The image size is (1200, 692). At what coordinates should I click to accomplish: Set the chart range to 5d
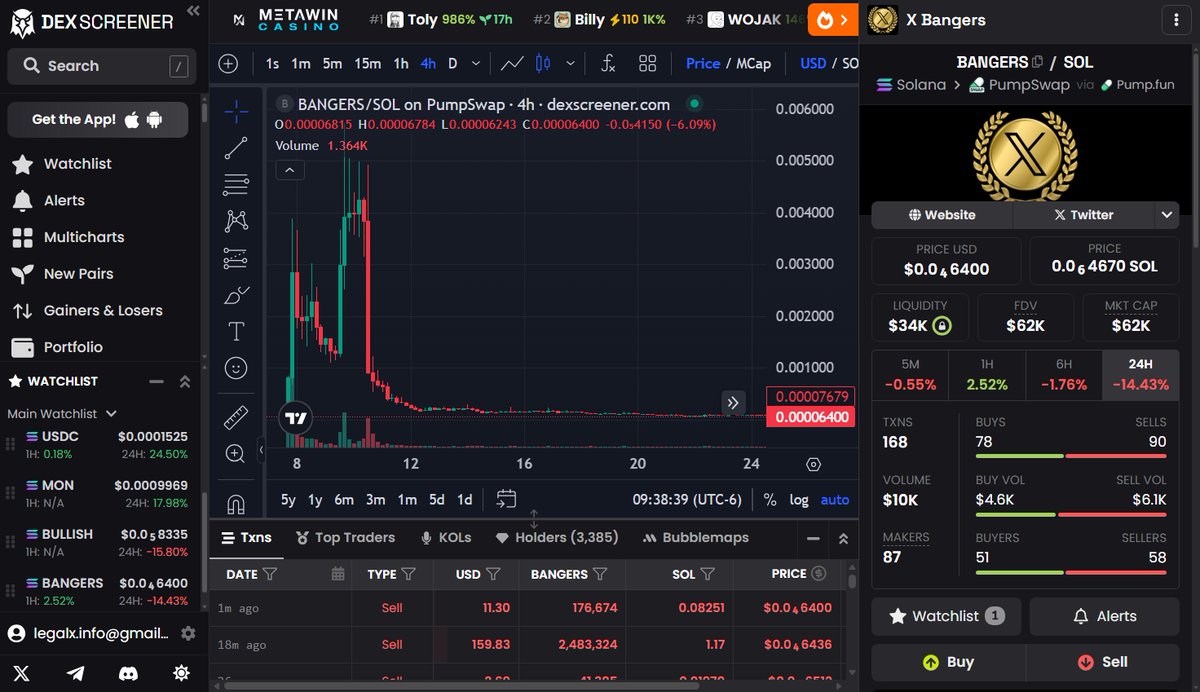[x=437, y=500]
